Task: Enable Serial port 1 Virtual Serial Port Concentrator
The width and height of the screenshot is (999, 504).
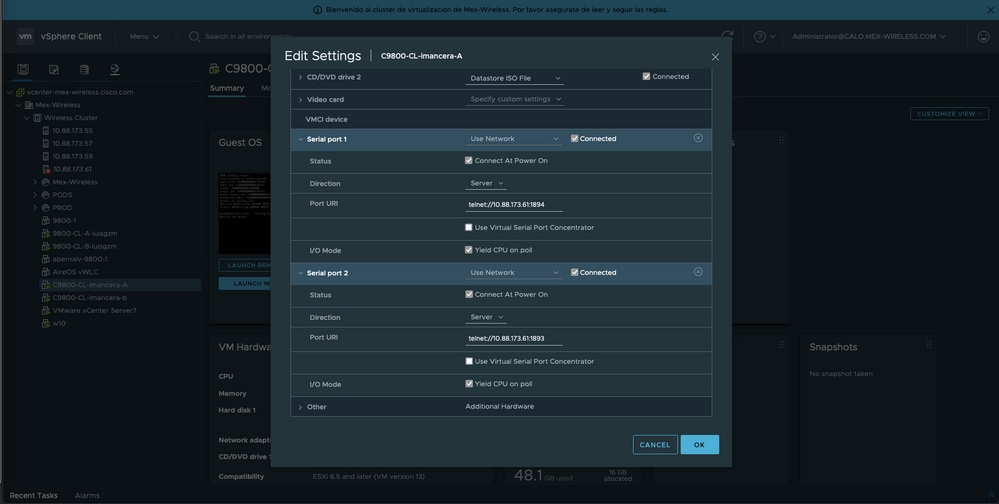Action: (x=469, y=227)
